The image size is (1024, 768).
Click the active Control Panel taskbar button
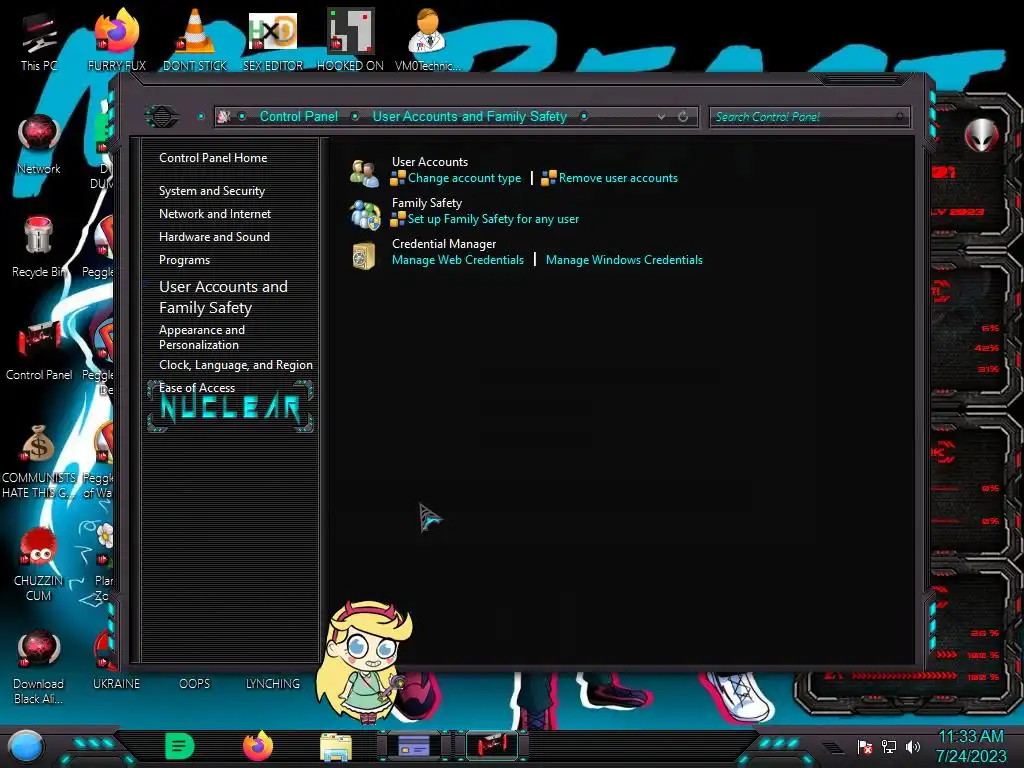coord(492,746)
